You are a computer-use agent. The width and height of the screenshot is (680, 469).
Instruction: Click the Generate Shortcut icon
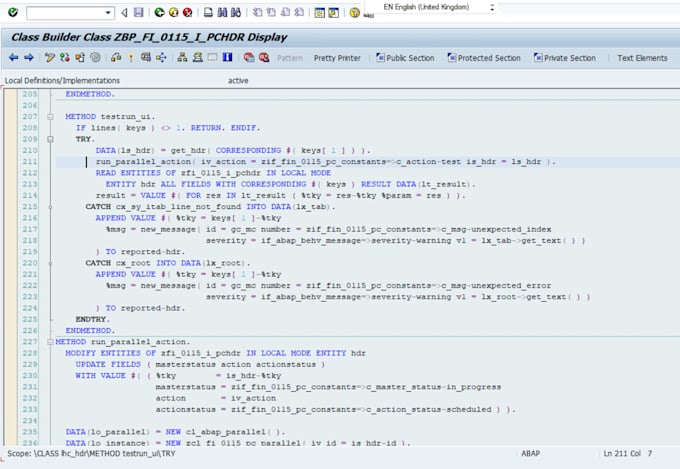[333, 13]
